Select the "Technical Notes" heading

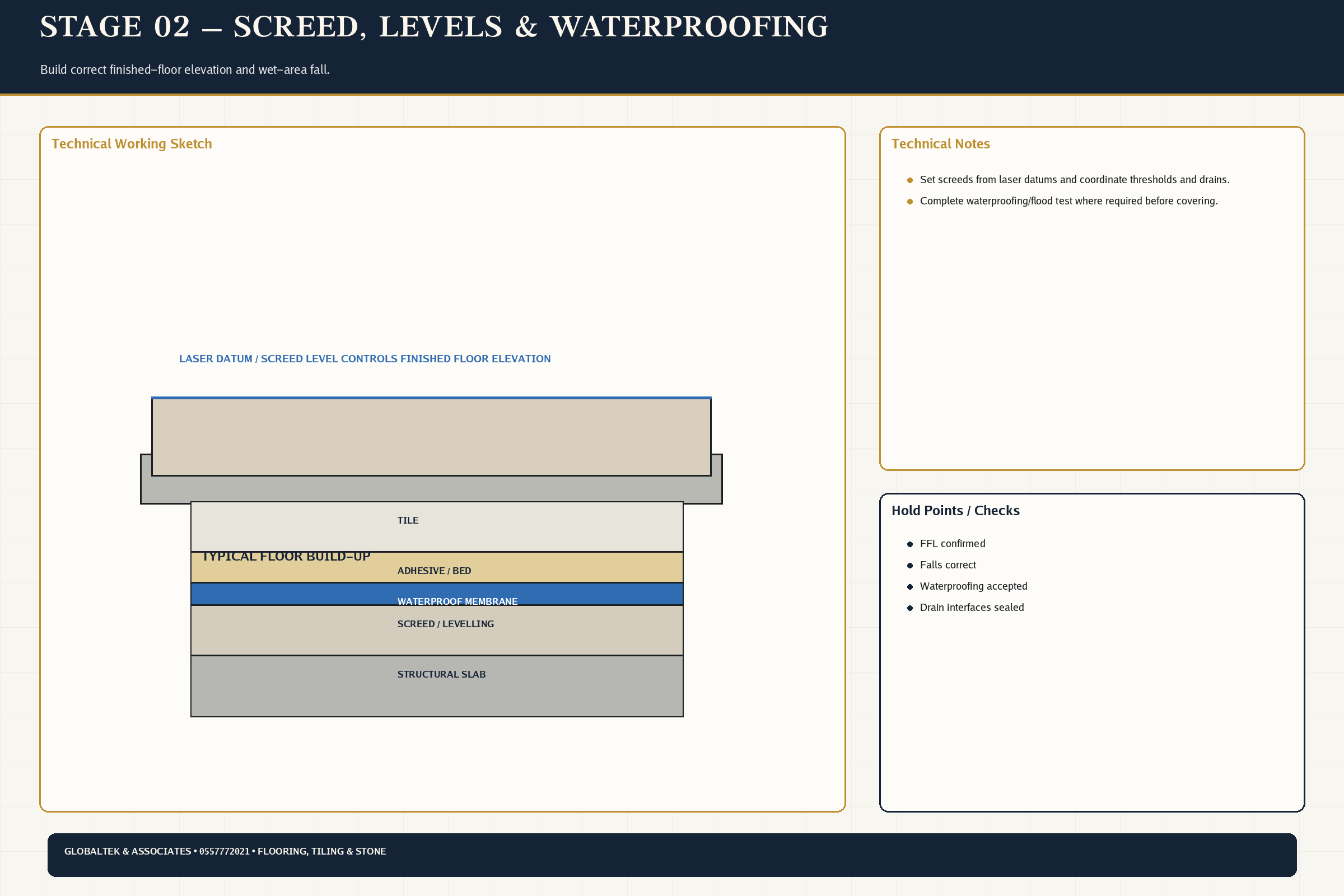[940, 144]
